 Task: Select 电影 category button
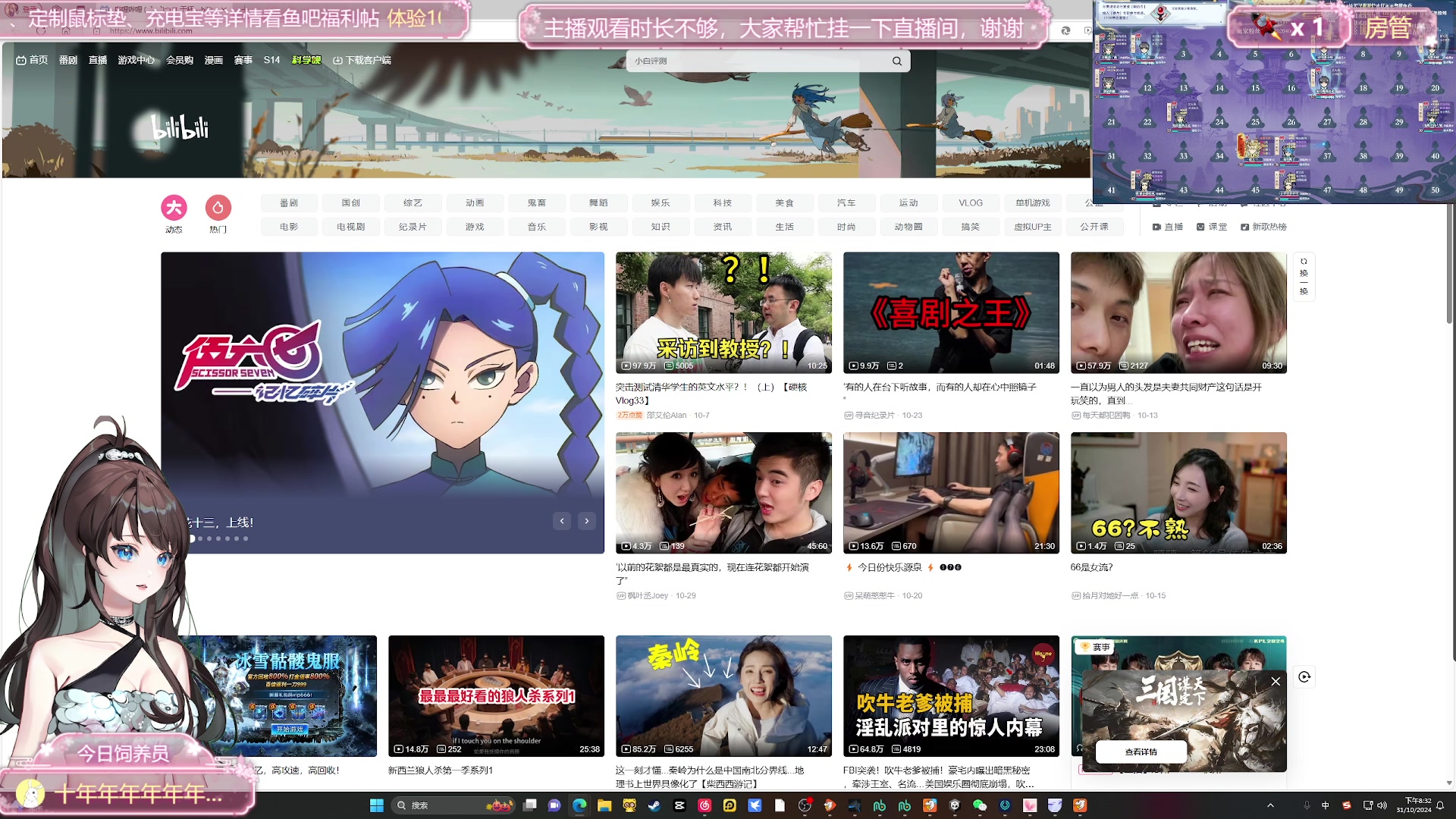click(289, 227)
